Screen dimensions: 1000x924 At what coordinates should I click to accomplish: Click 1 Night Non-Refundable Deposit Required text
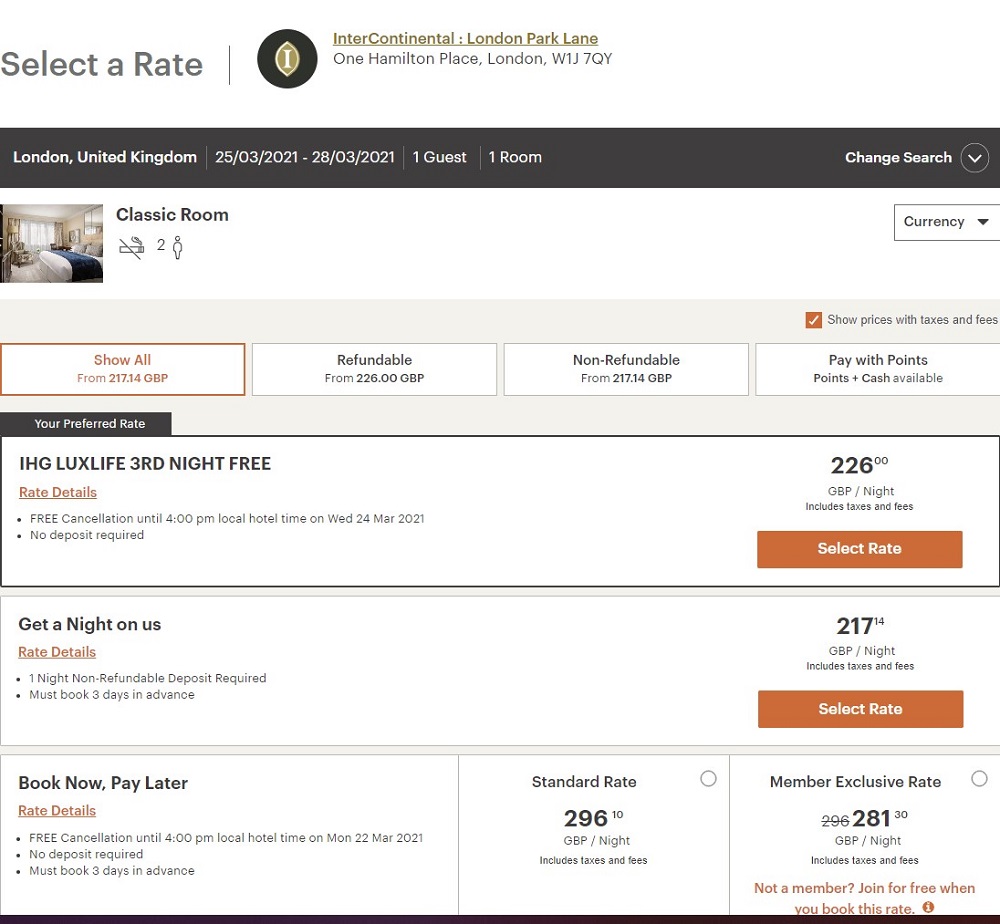(147, 678)
